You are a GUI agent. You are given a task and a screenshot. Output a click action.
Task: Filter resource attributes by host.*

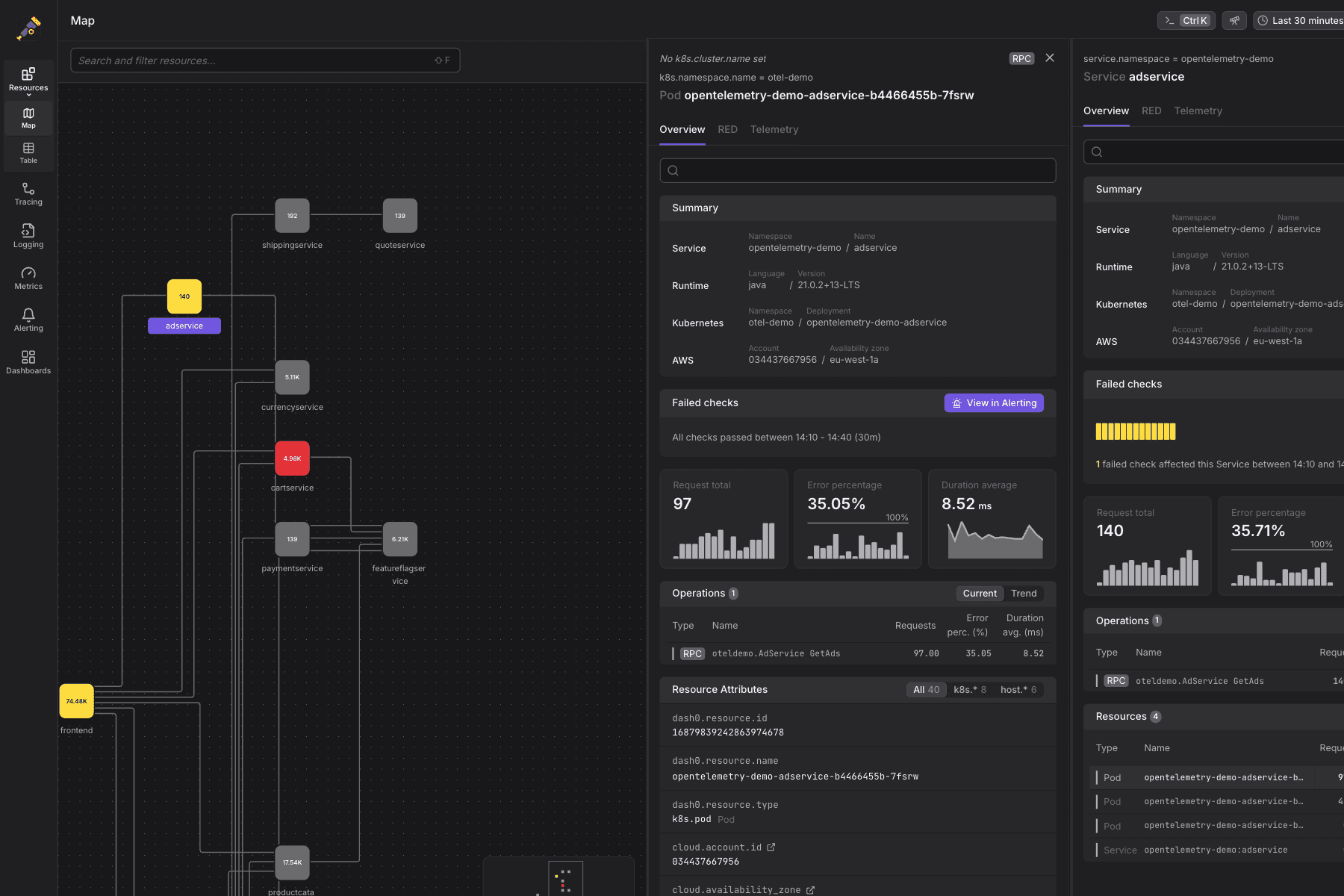point(1018,690)
